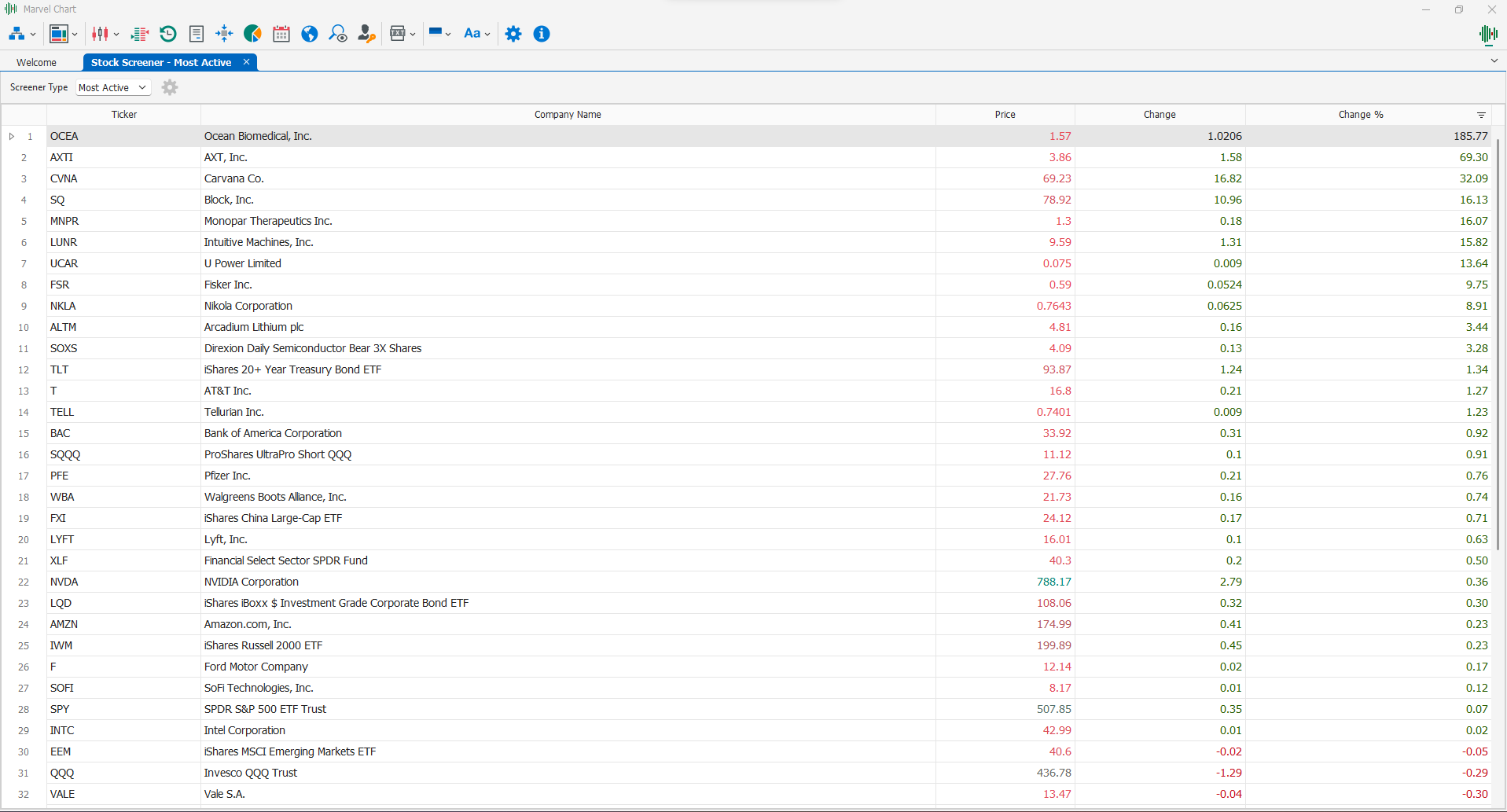The height and width of the screenshot is (812, 1507).
Task: Expand the OCEA row disclosure triangle
Action: [x=12, y=136]
